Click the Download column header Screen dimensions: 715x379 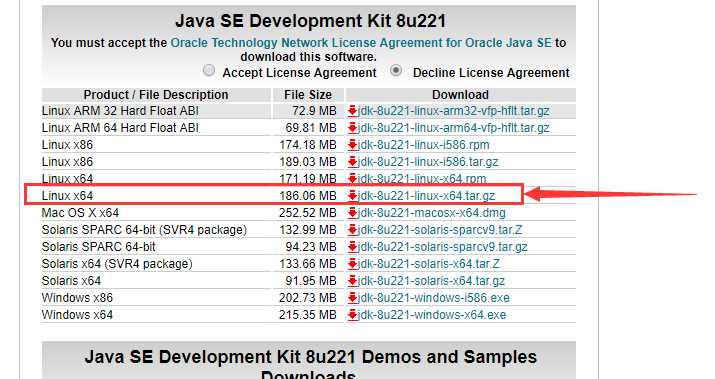[460, 95]
